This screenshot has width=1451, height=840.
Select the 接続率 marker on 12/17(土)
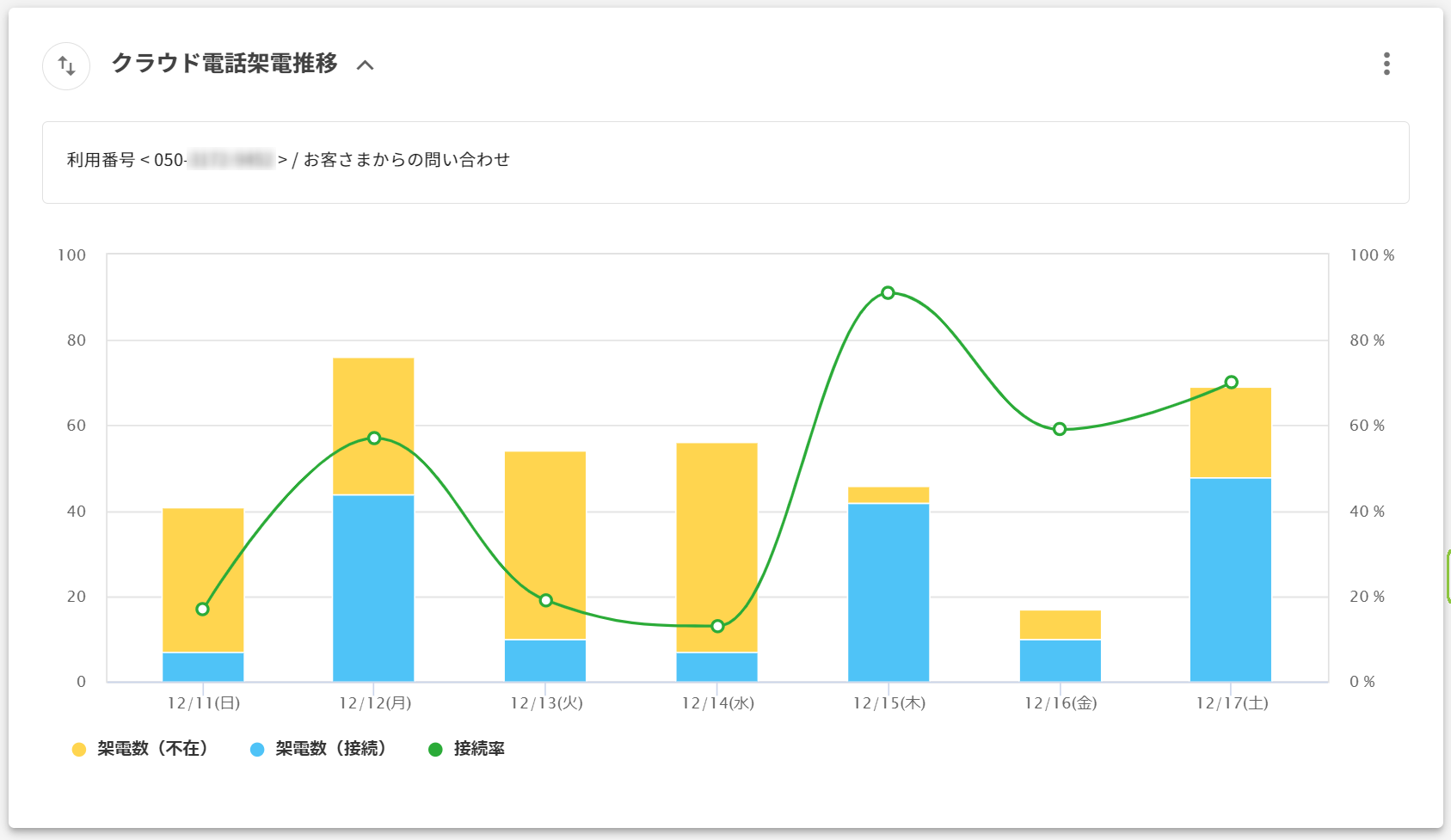point(1231,383)
